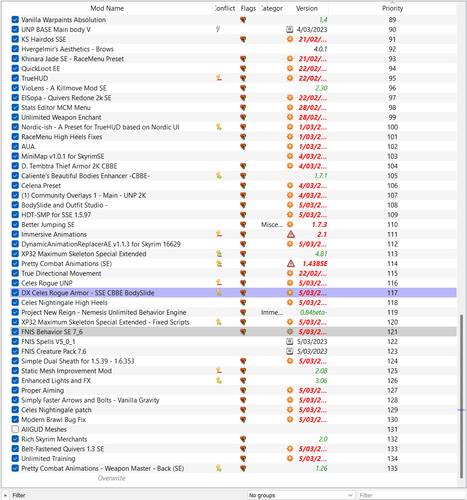Click the conflict icon for Enhanced Lights and FX
This screenshot has height=500, width=467.
click(219, 380)
